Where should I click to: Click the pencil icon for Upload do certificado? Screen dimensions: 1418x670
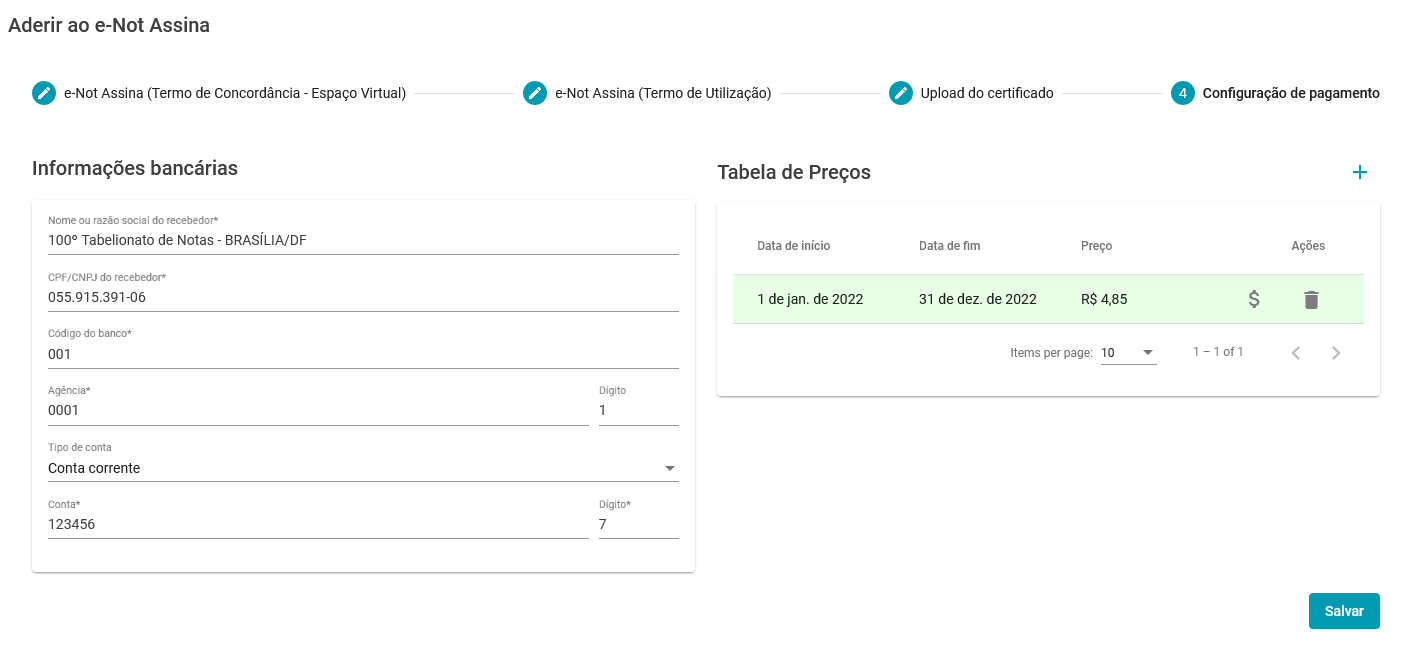[901, 93]
